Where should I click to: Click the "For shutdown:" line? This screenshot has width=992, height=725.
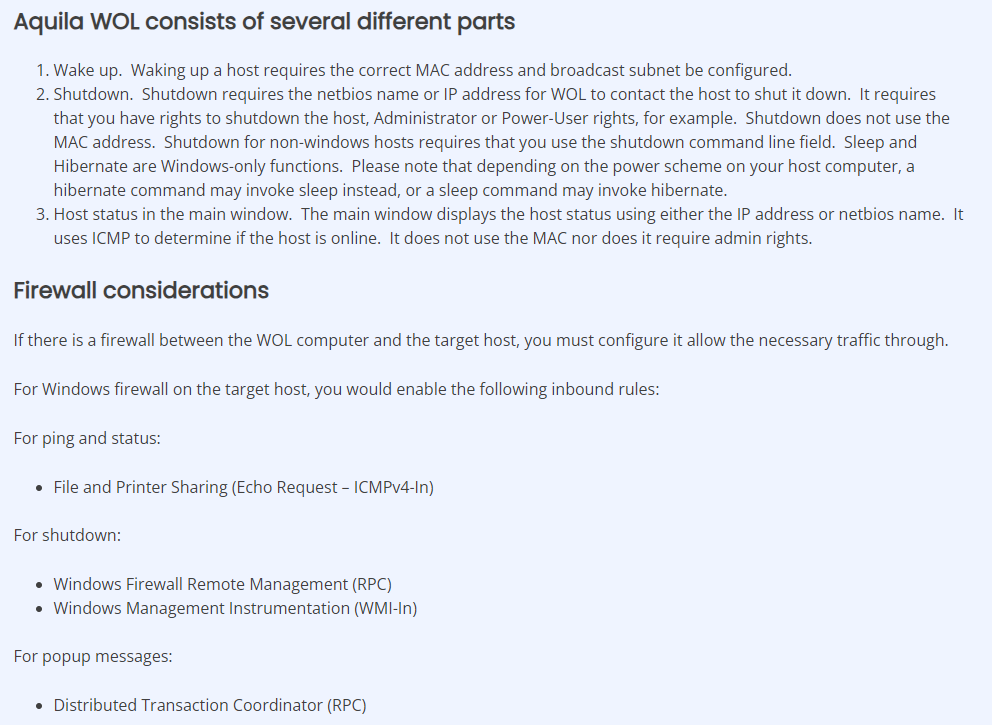click(x=67, y=535)
